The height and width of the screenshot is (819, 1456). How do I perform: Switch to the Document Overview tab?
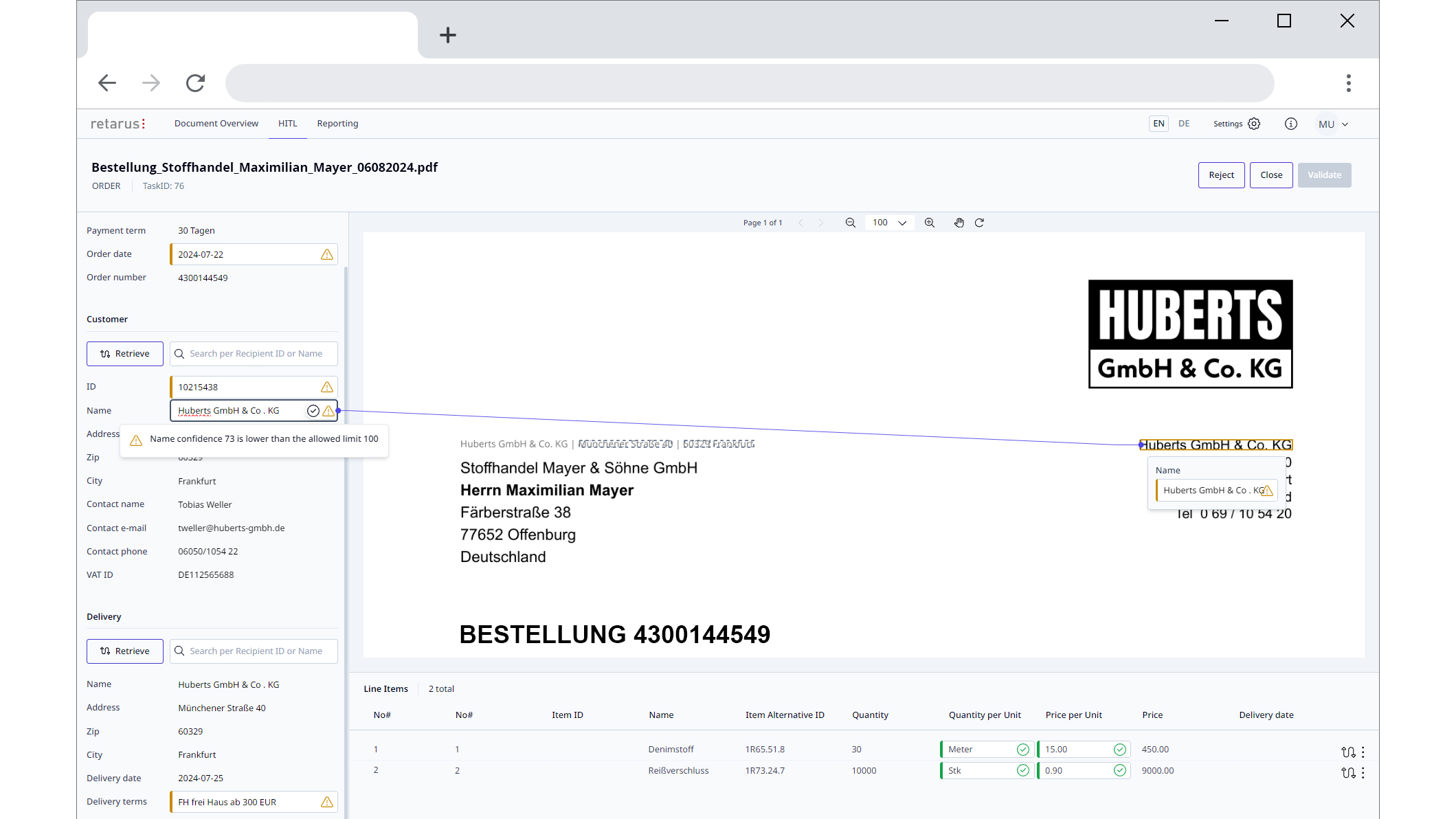[216, 123]
